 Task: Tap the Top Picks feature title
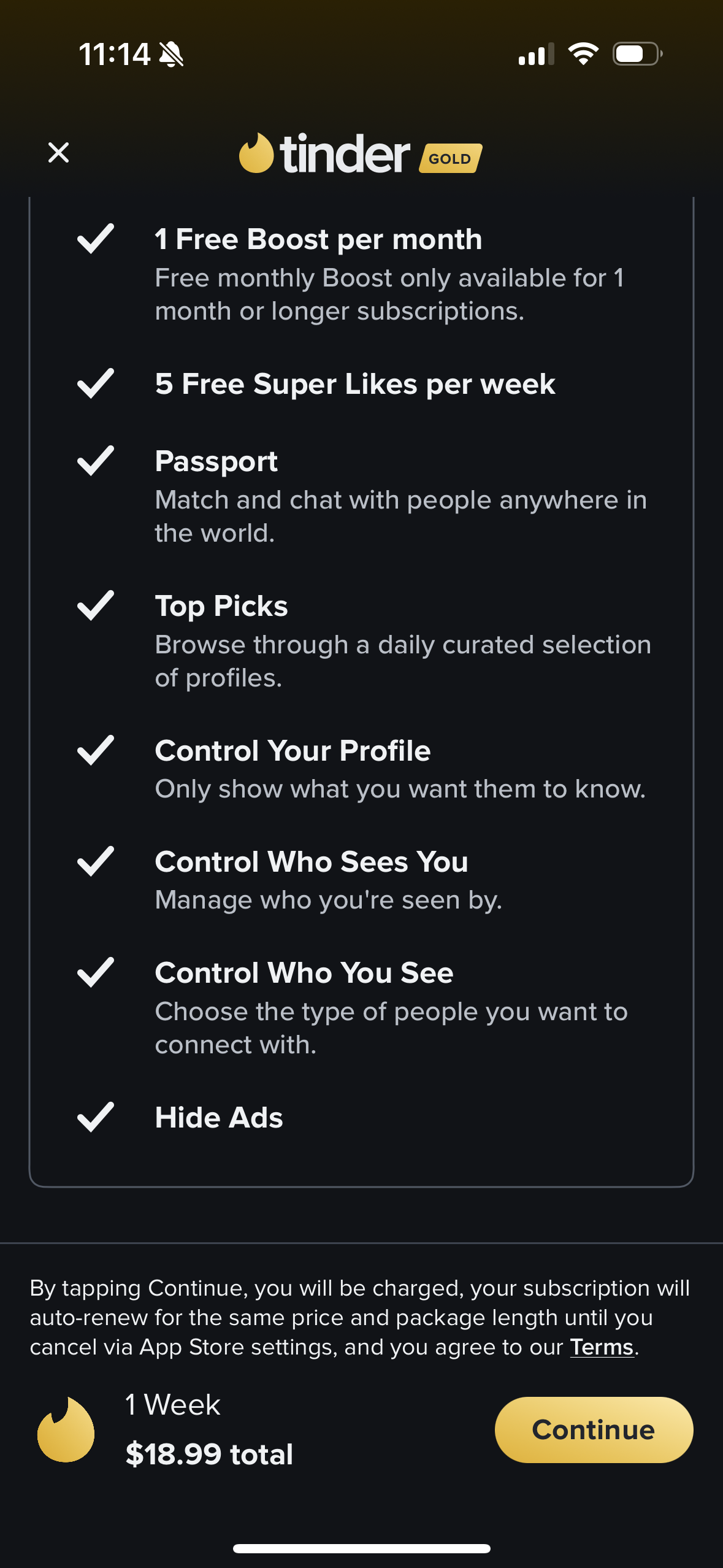(221, 605)
